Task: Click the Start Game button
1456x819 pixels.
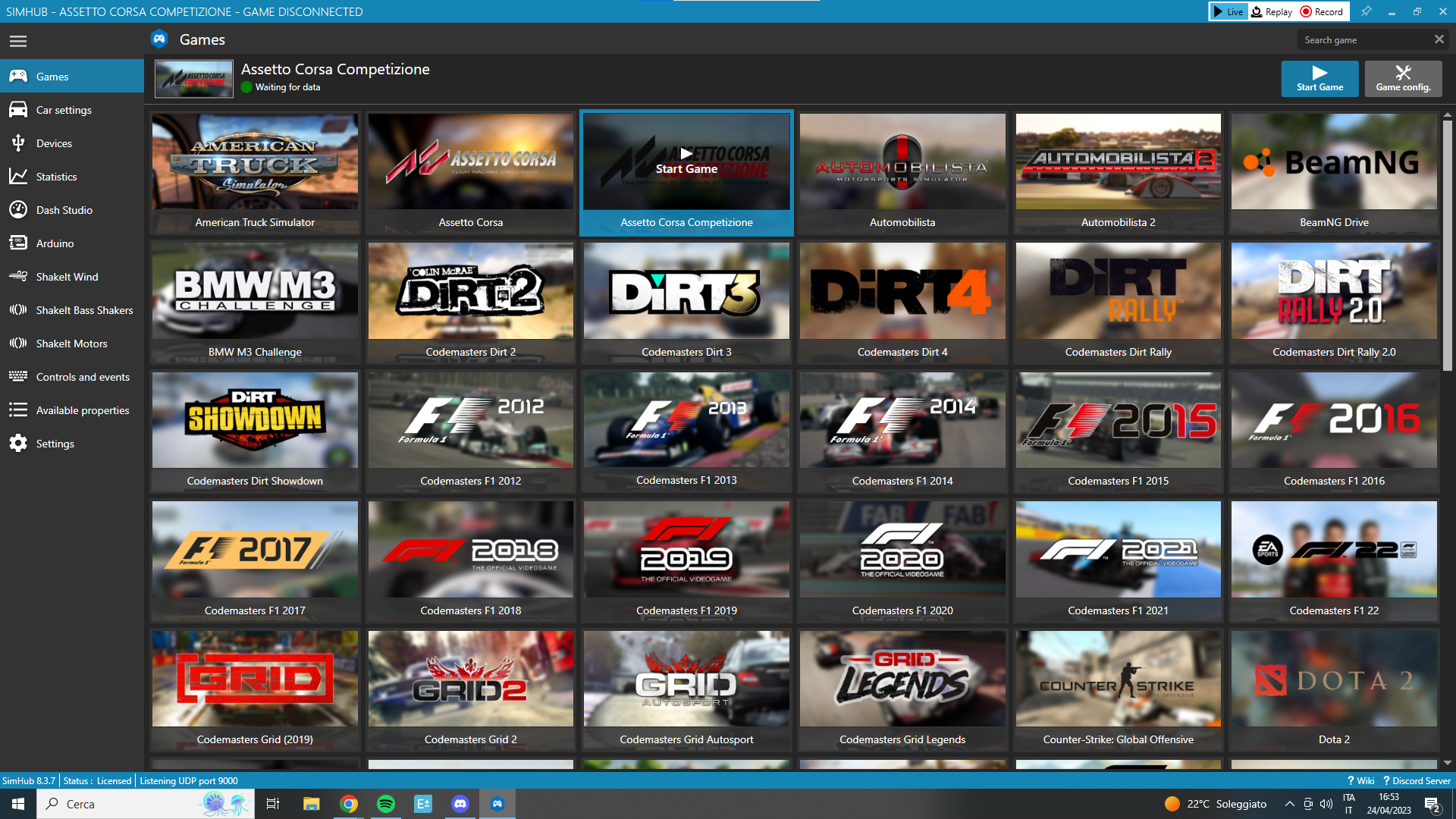Action: pos(1319,78)
